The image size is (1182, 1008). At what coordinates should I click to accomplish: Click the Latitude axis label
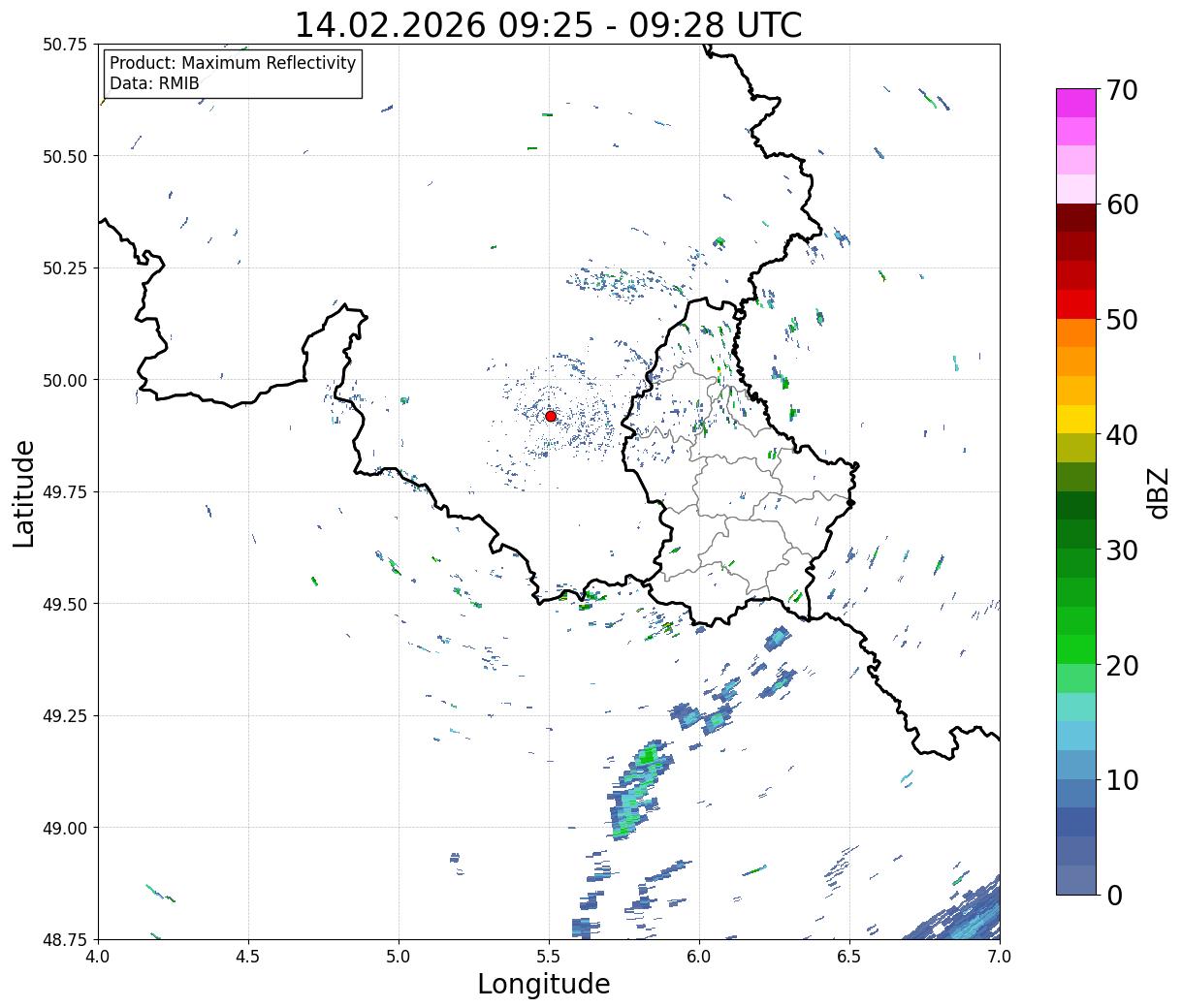click(24, 493)
